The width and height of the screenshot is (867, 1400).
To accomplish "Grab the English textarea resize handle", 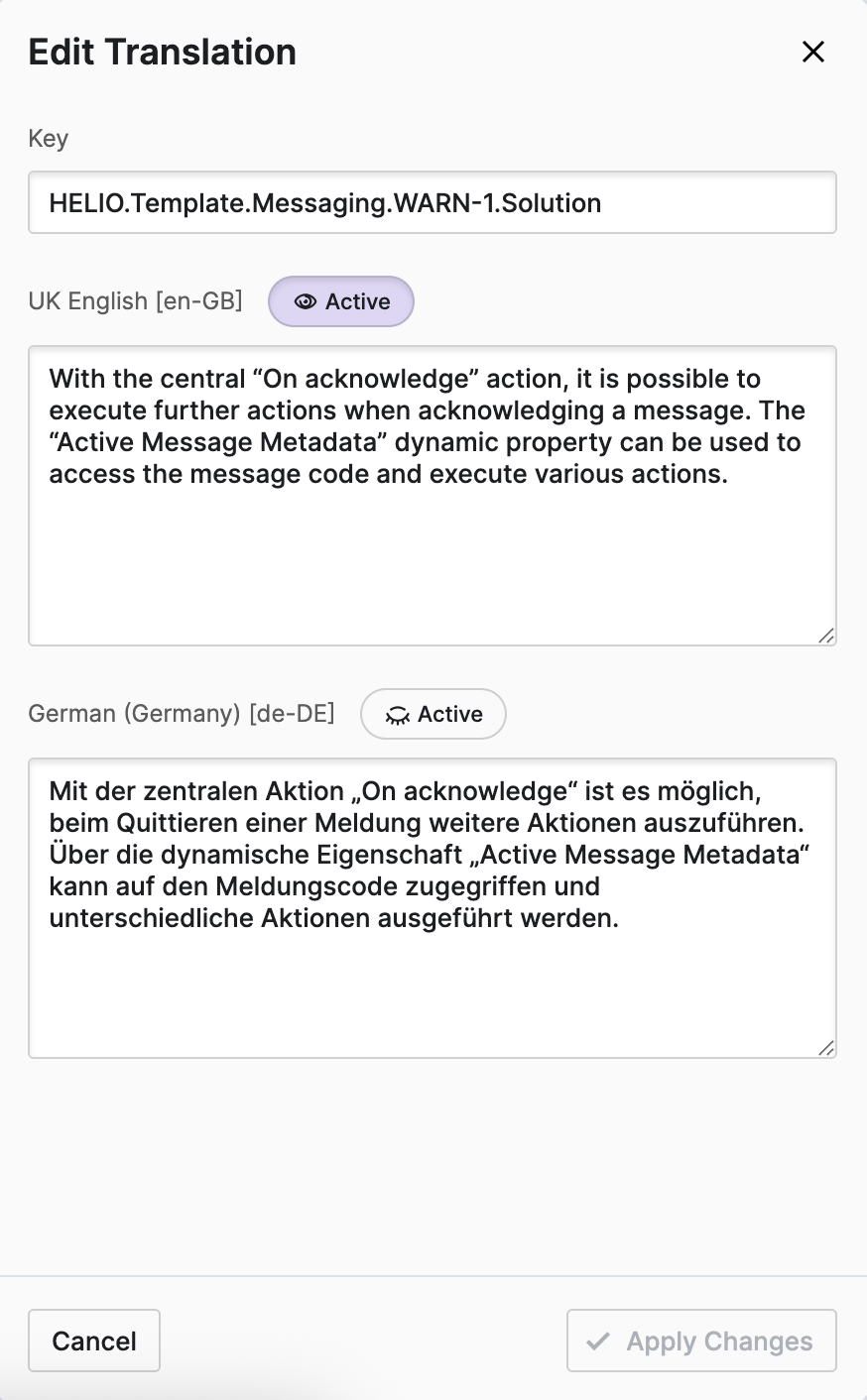I will point(826,636).
